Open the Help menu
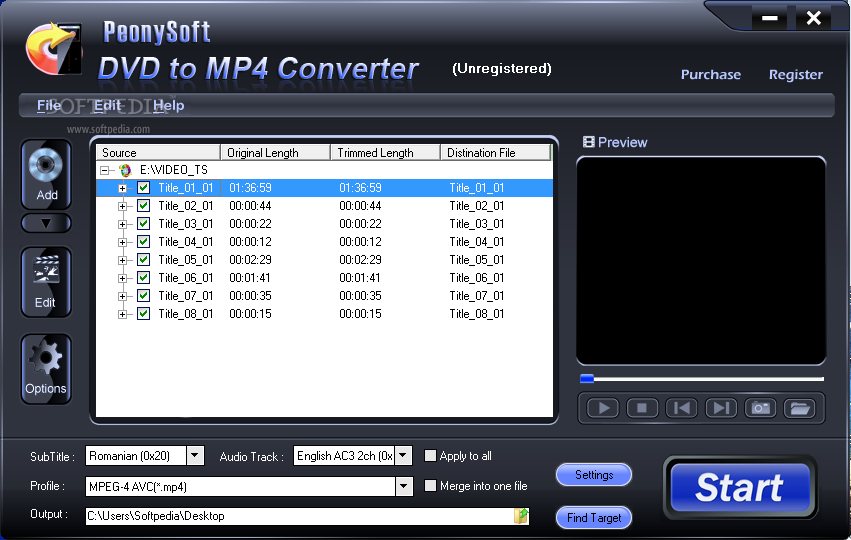 click(168, 105)
